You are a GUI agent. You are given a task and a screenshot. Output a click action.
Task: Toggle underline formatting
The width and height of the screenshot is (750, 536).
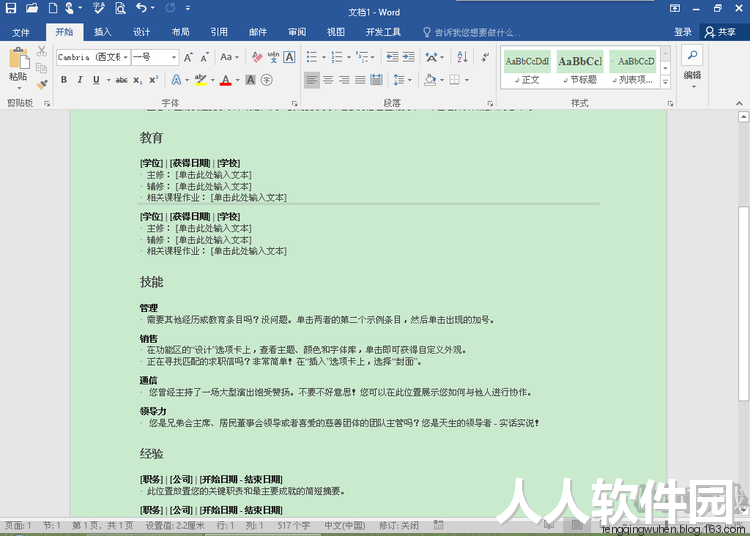point(96,80)
